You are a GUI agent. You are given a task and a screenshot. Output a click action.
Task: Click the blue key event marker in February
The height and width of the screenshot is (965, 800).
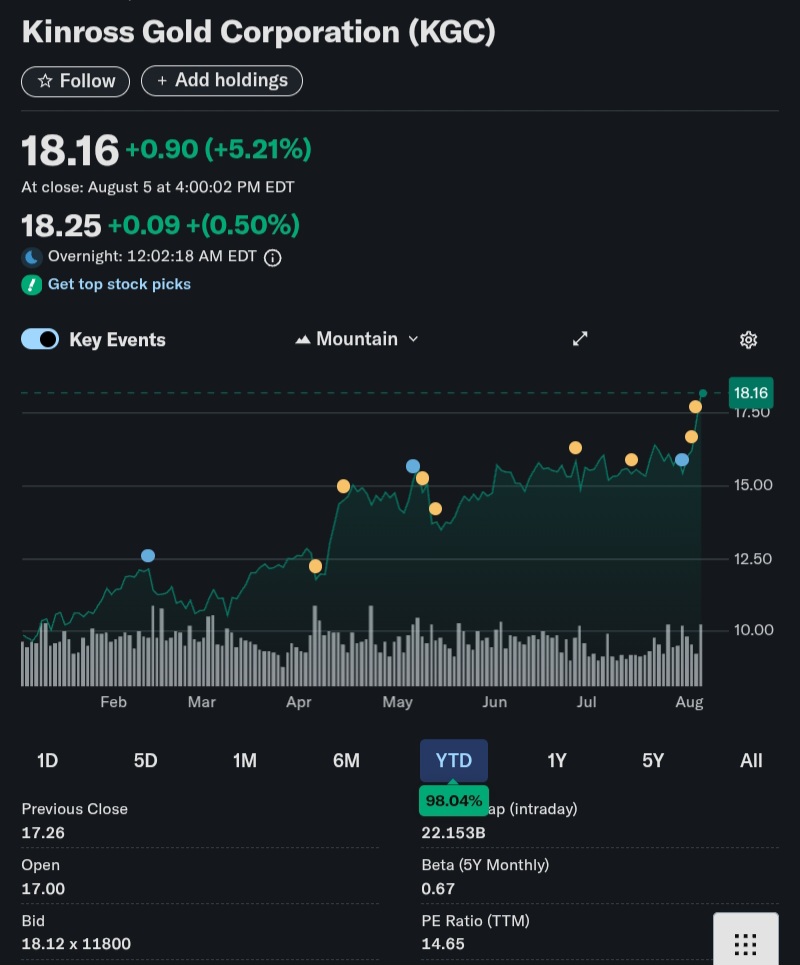point(148,556)
